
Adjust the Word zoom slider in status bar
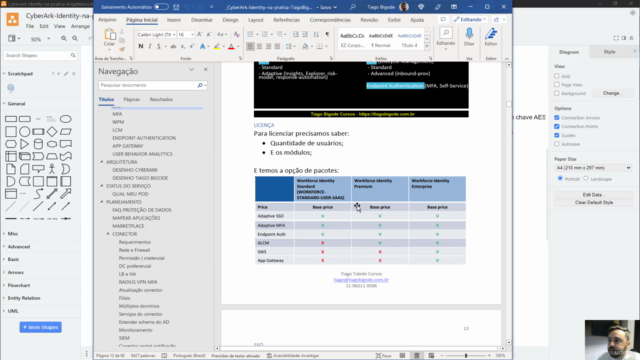(x=466, y=356)
